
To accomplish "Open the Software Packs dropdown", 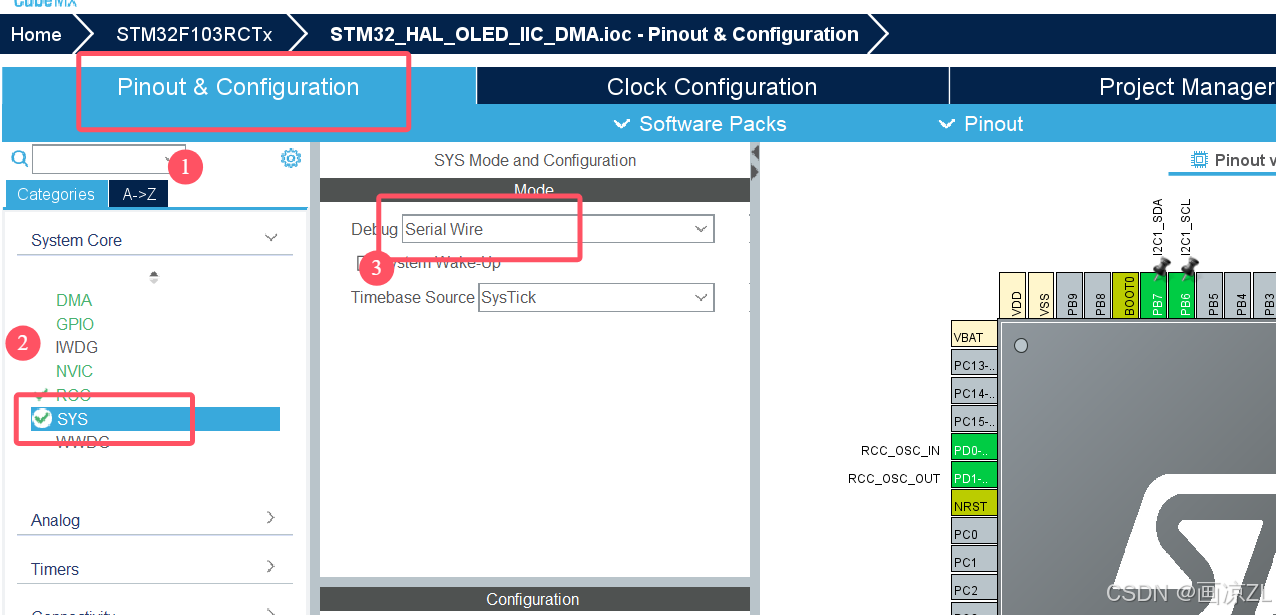I will [700, 124].
